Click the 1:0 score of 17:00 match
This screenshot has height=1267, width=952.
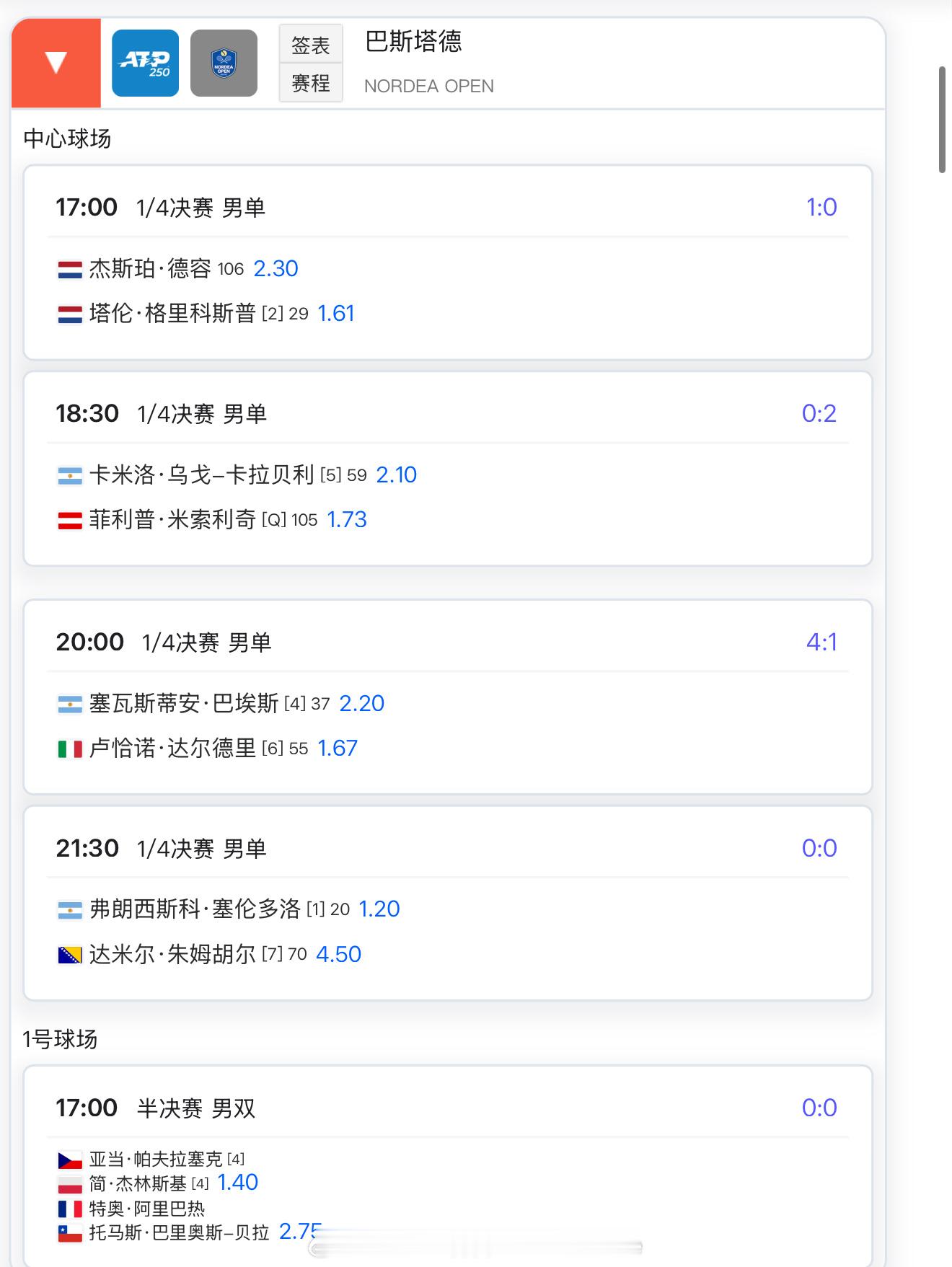pyautogui.click(x=821, y=208)
